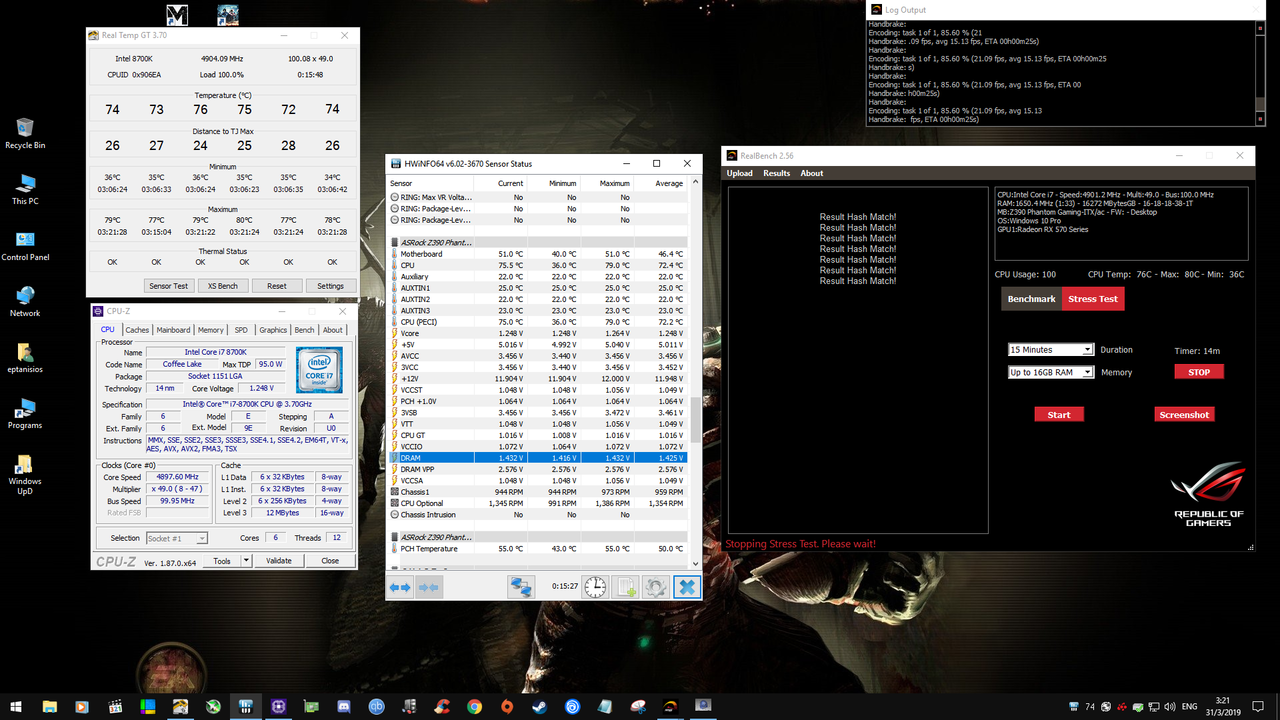The height and width of the screenshot is (720, 1280).
Task: Select the CPU Optional fan row in HWiNFO
Action: tap(538, 503)
